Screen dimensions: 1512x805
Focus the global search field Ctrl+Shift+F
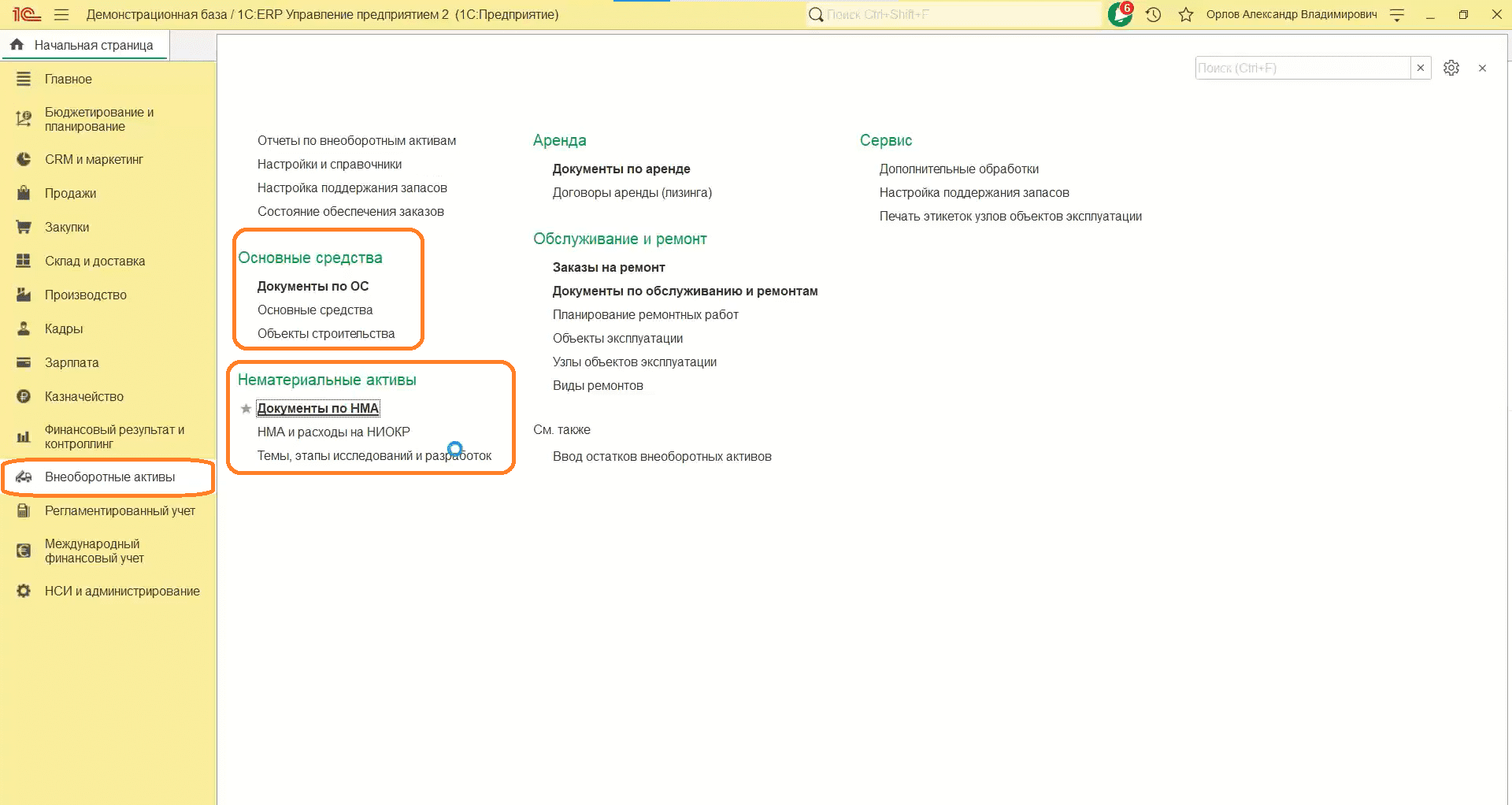coord(962,14)
